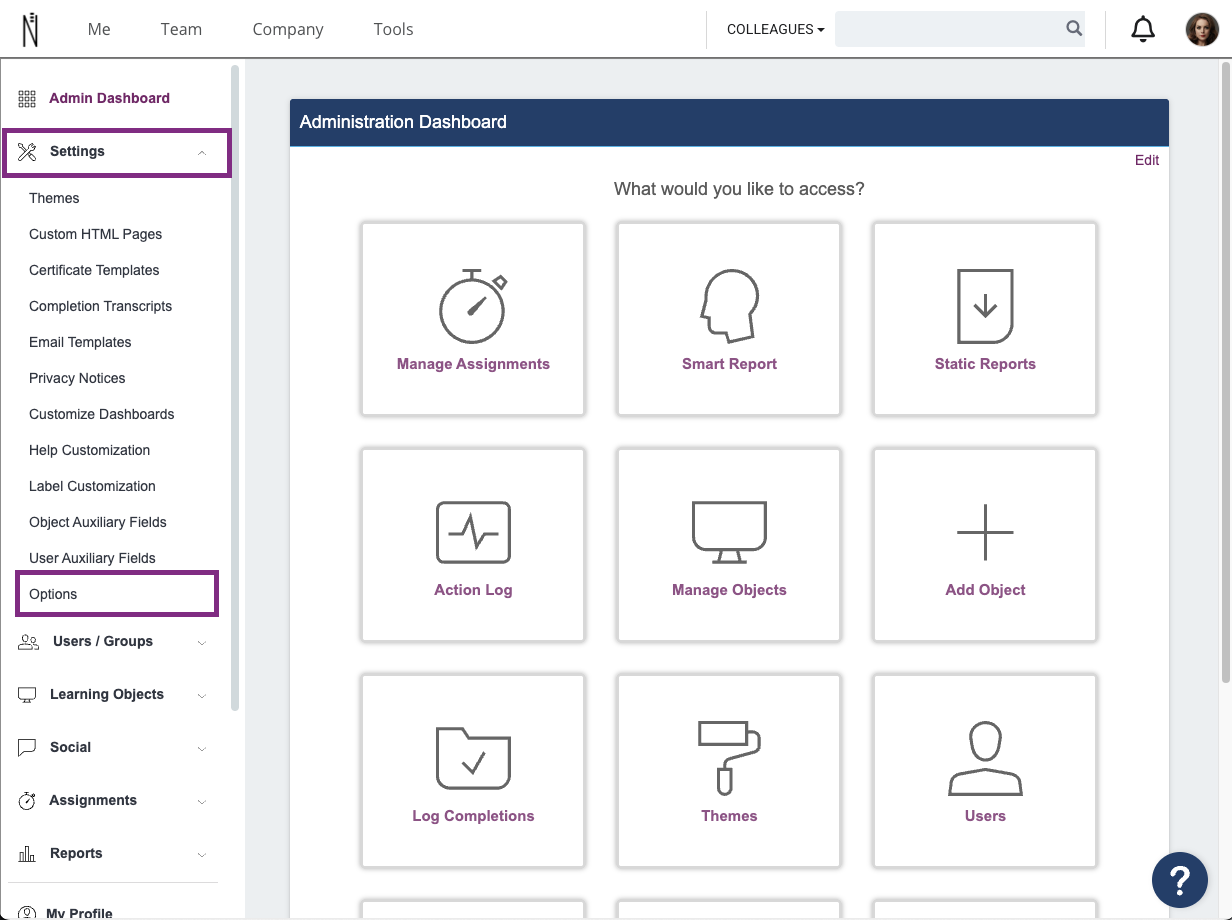Click the Manage Objects monitor icon
1232x920 pixels.
pyautogui.click(x=729, y=532)
